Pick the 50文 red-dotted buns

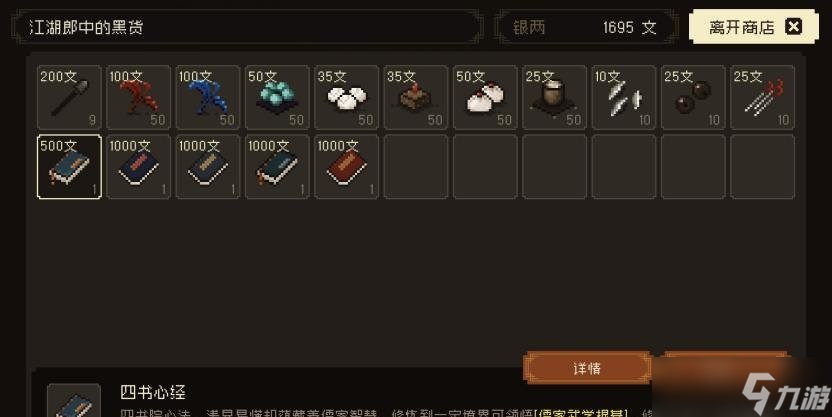click(485, 98)
